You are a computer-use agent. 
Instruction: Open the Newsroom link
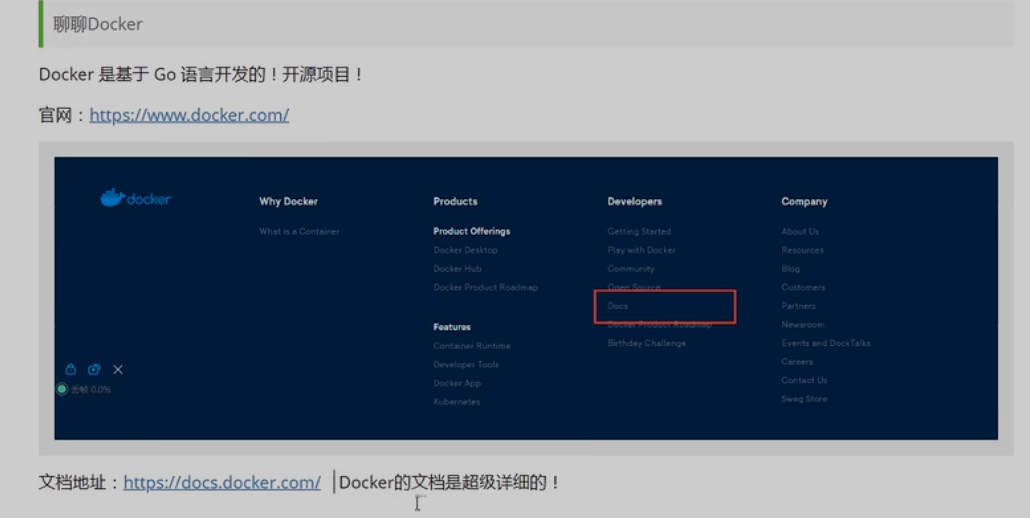[x=802, y=325]
